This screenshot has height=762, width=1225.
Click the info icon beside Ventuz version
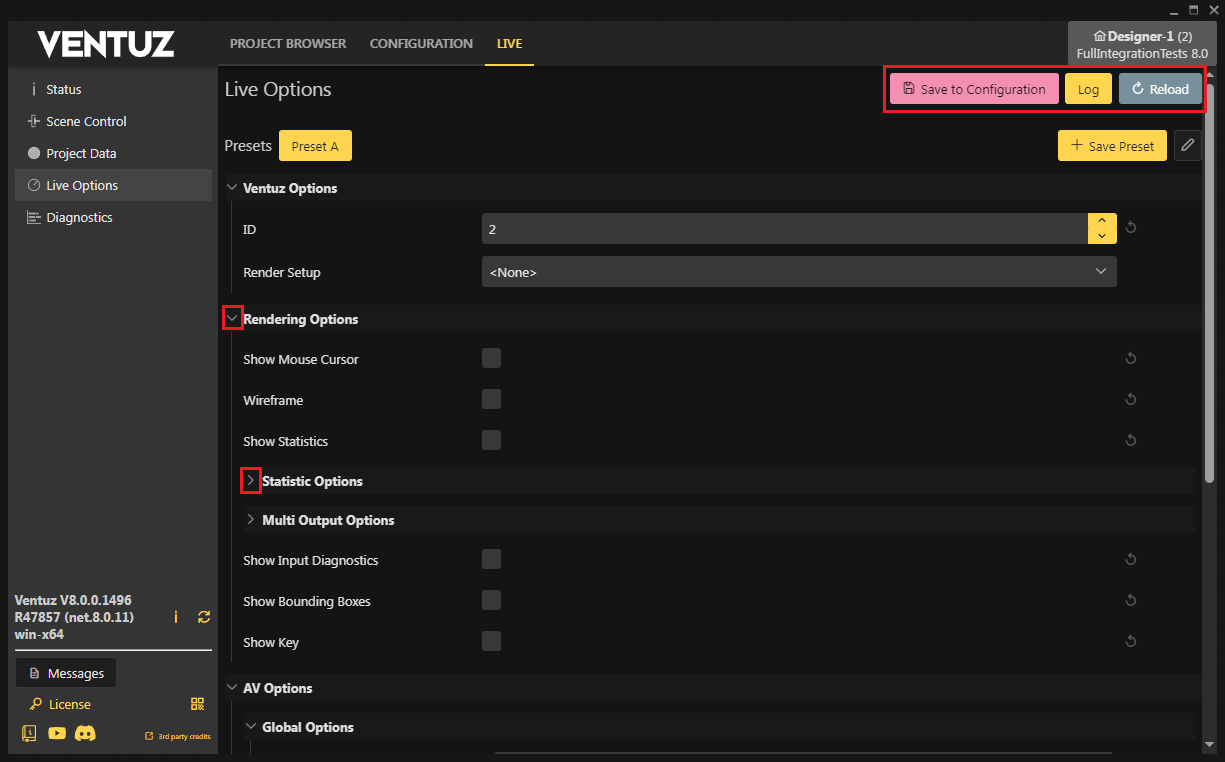176,617
